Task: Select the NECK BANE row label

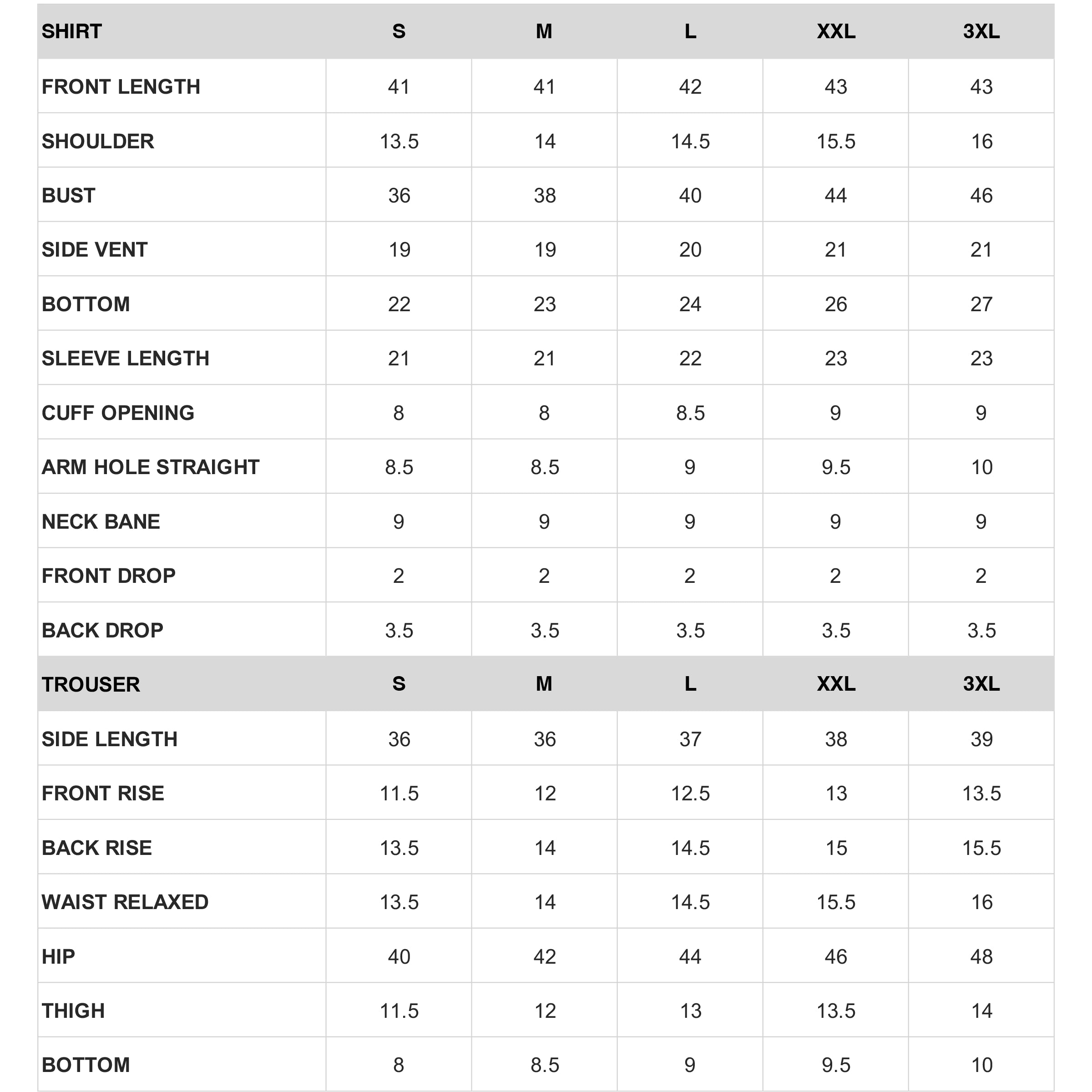Action: (101, 521)
